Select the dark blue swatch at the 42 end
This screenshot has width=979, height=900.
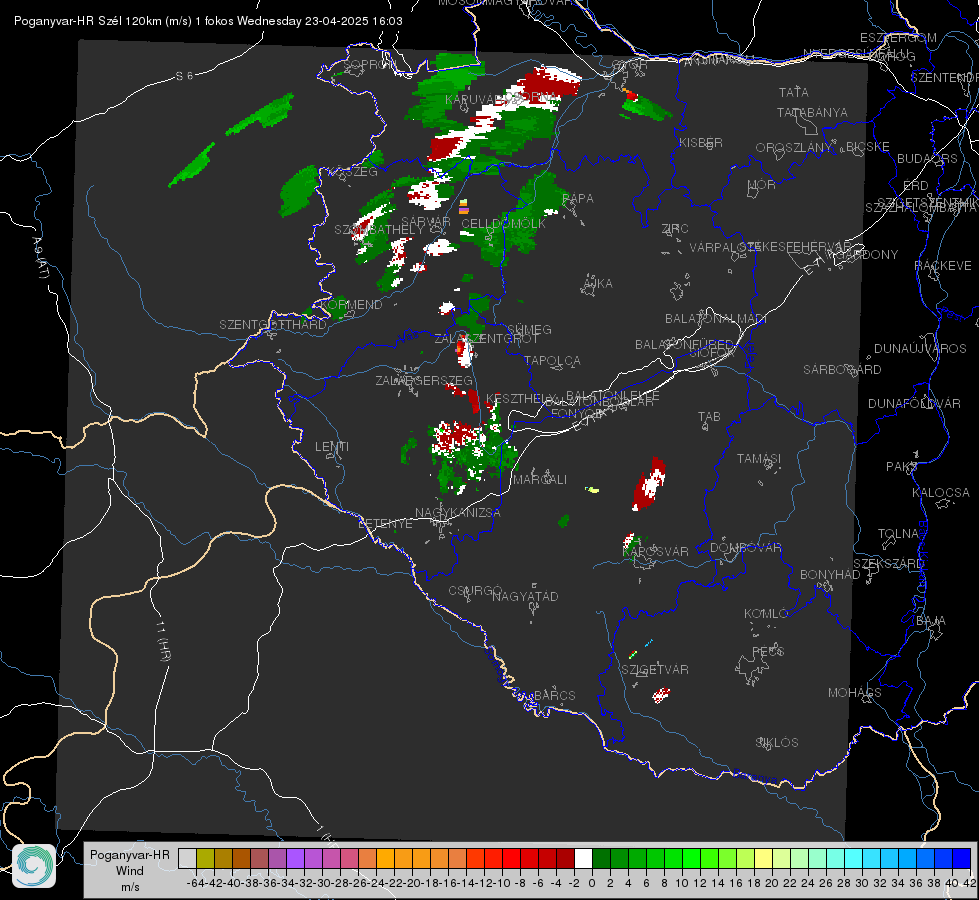(x=962, y=858)
